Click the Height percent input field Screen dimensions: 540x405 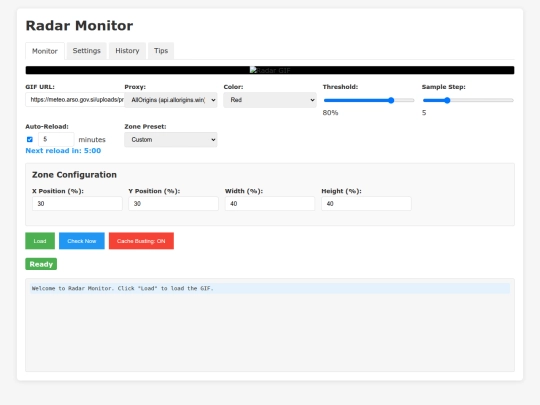(x=366, y=204)
